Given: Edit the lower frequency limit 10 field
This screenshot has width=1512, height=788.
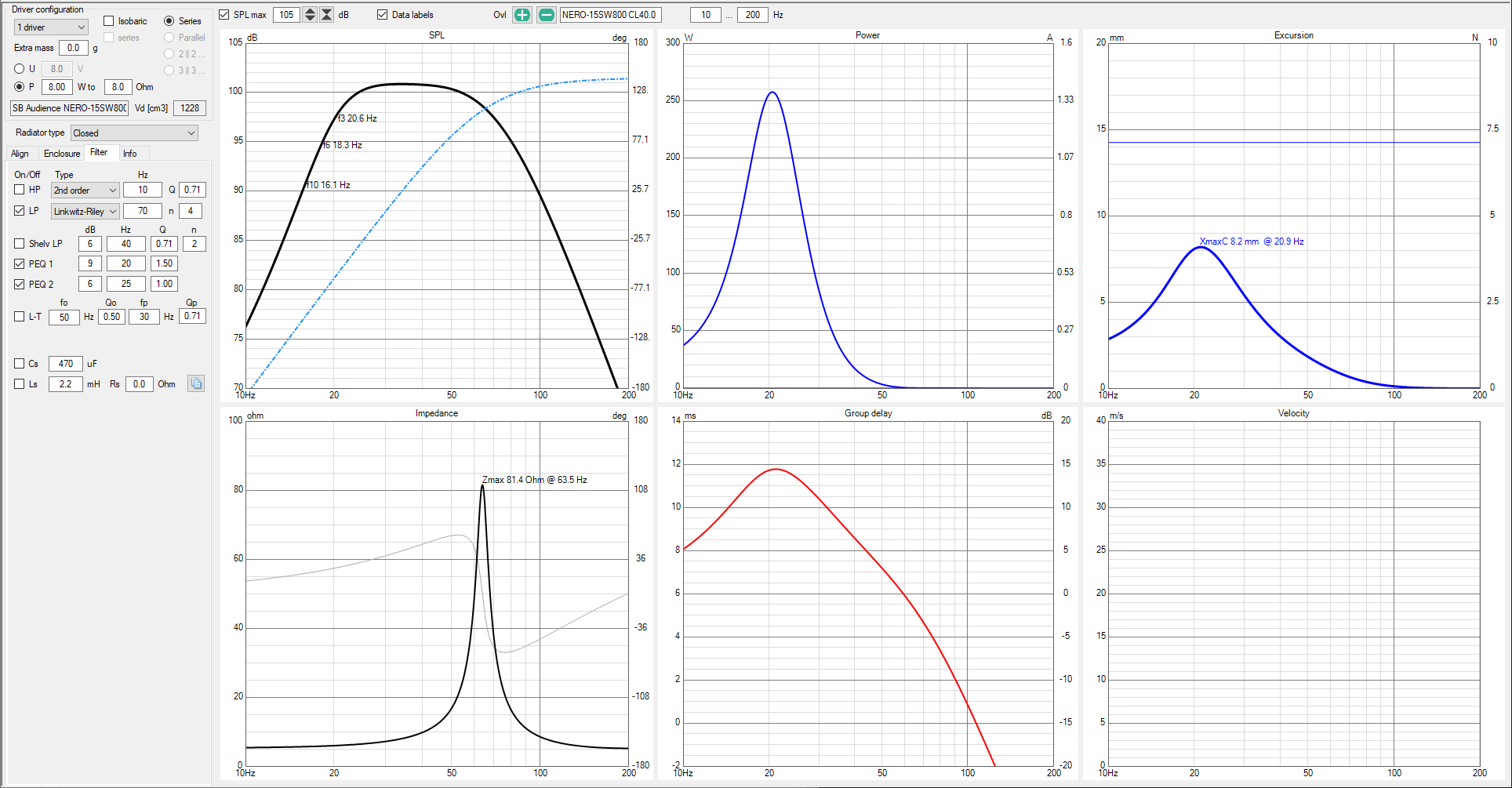Looking at the screenshot, I should click(x=706, y=15).
